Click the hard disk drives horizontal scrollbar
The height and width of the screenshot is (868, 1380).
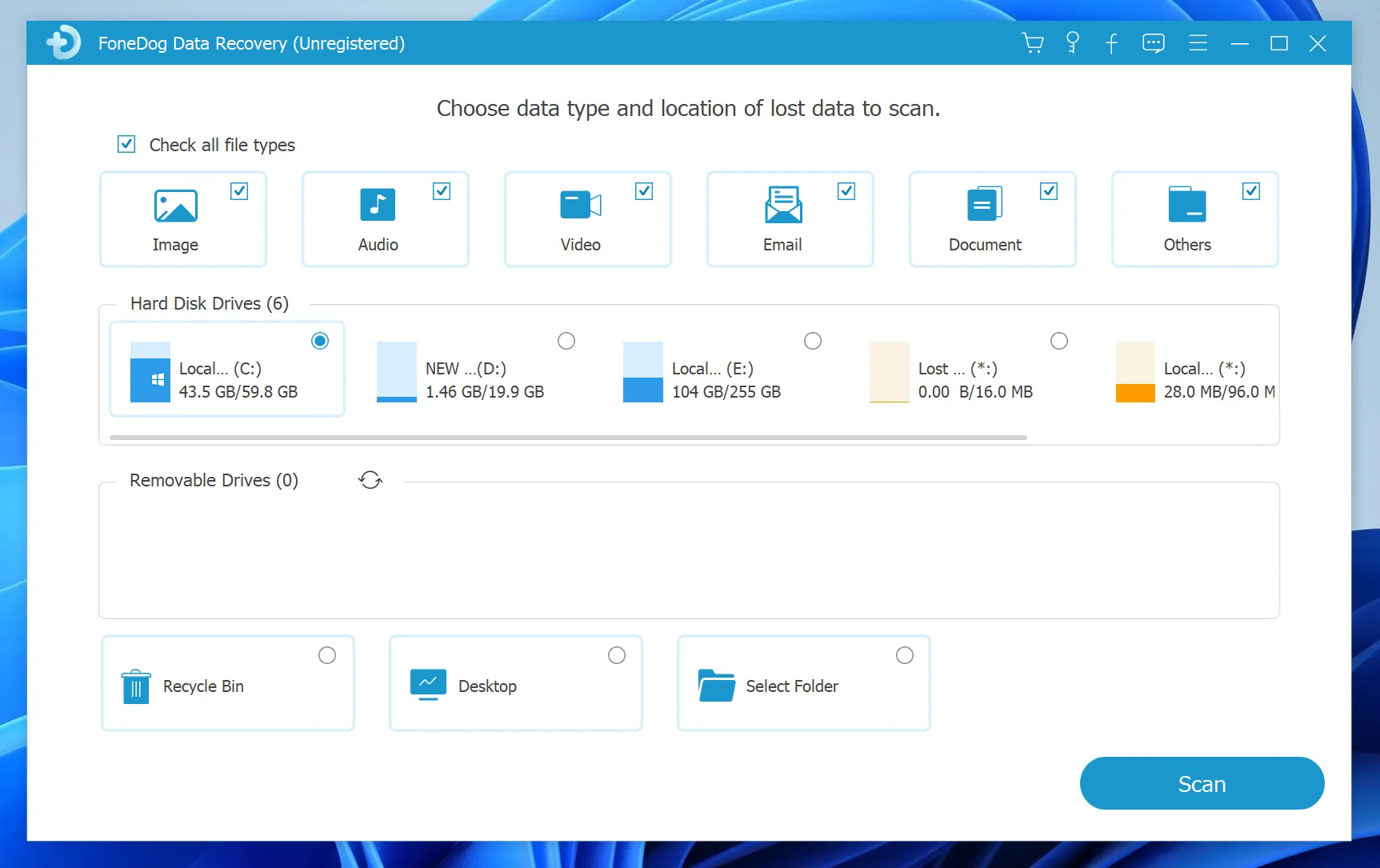(568, 438)
